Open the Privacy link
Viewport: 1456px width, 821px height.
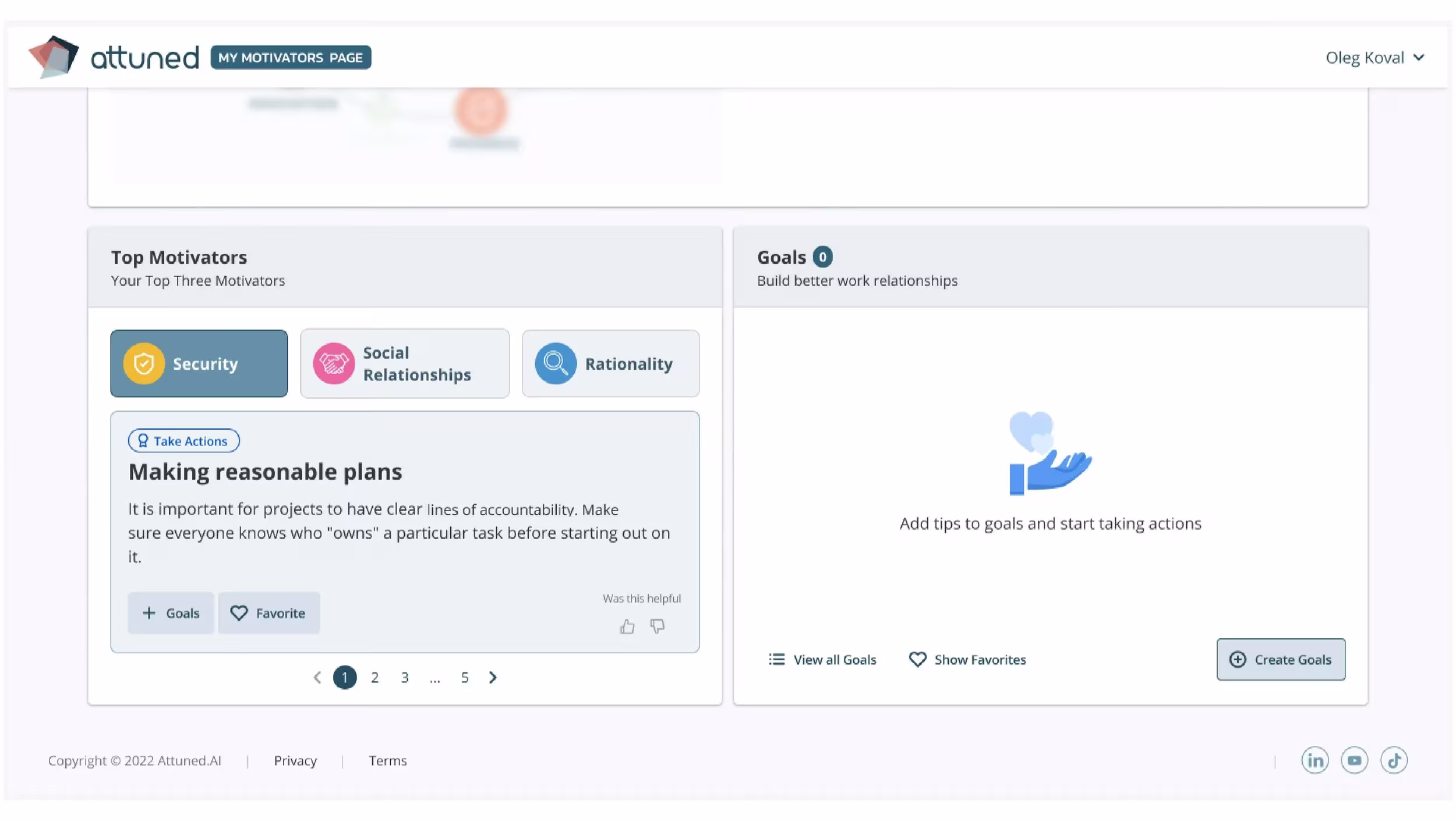[x=295, y=760]
